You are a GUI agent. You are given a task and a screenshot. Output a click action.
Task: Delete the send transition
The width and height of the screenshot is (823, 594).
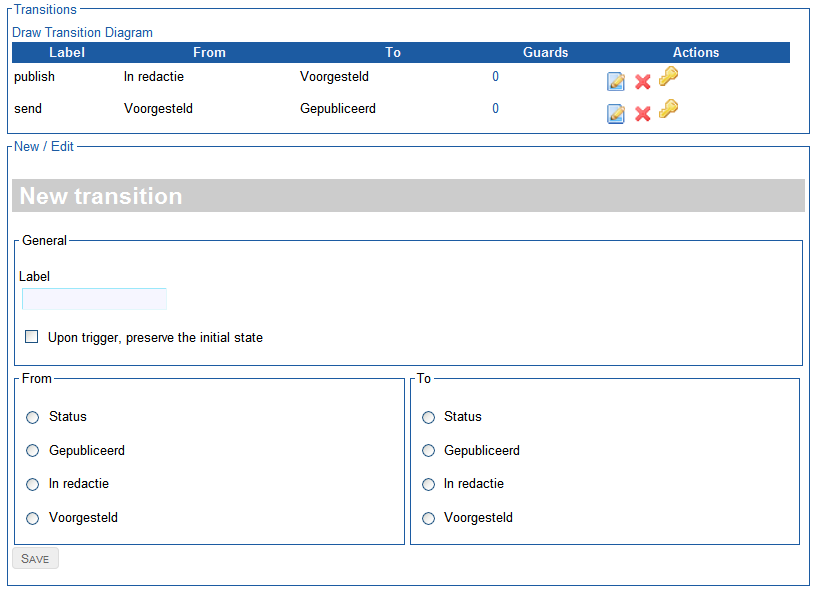click(642, 114)
